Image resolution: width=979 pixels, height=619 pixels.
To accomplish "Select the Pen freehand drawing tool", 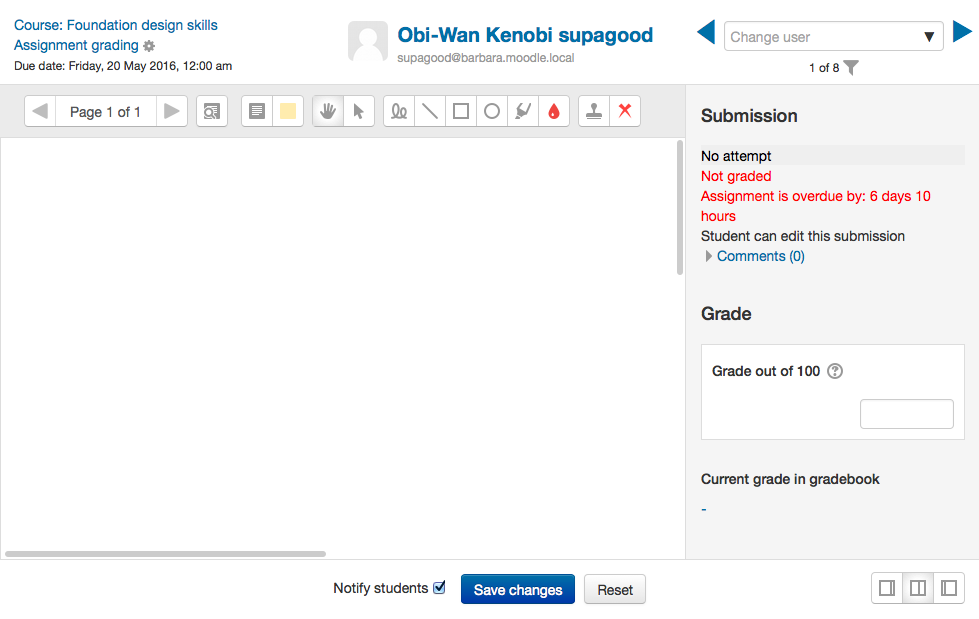I will click(399, 112).
